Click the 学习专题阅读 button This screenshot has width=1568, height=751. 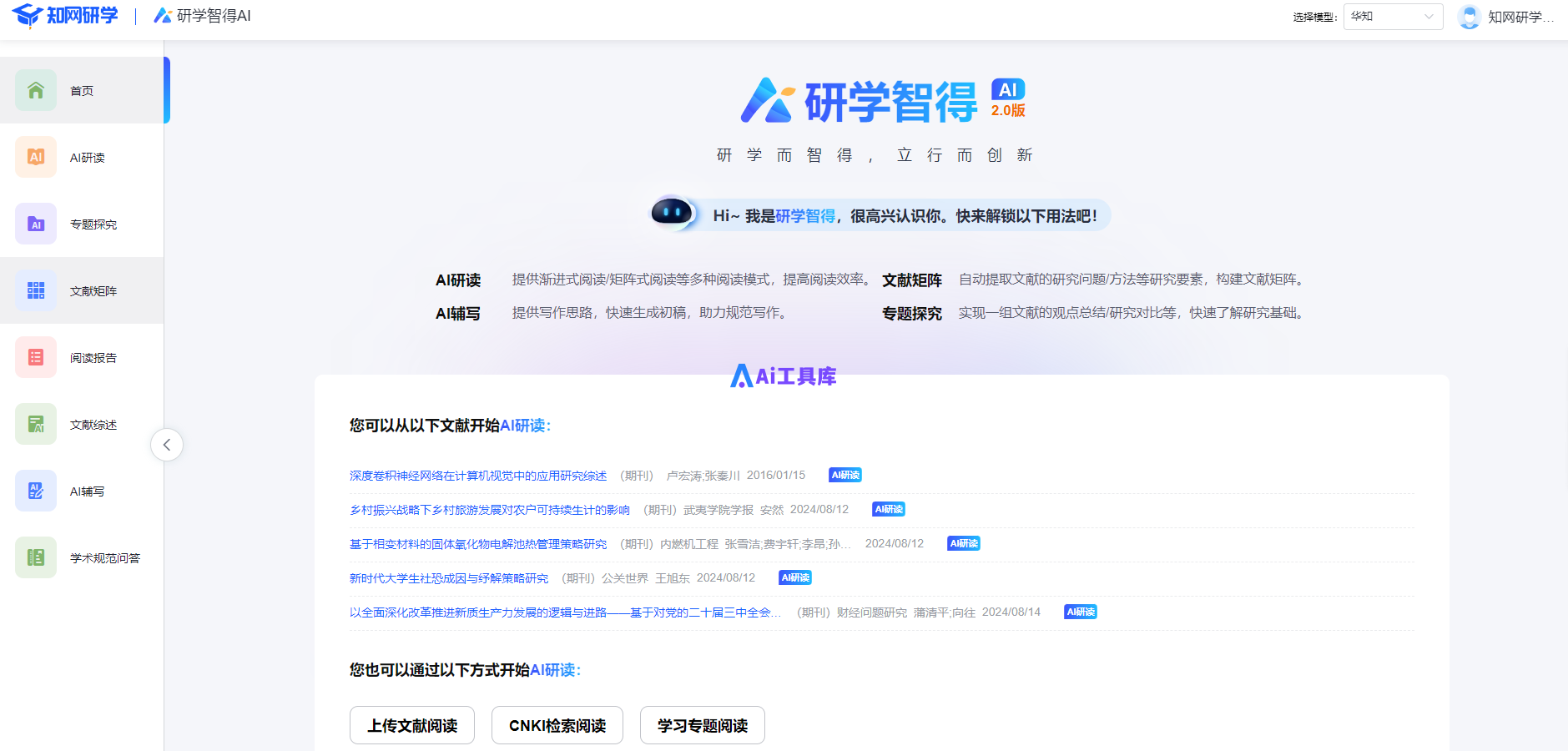(x=703, y=725)
